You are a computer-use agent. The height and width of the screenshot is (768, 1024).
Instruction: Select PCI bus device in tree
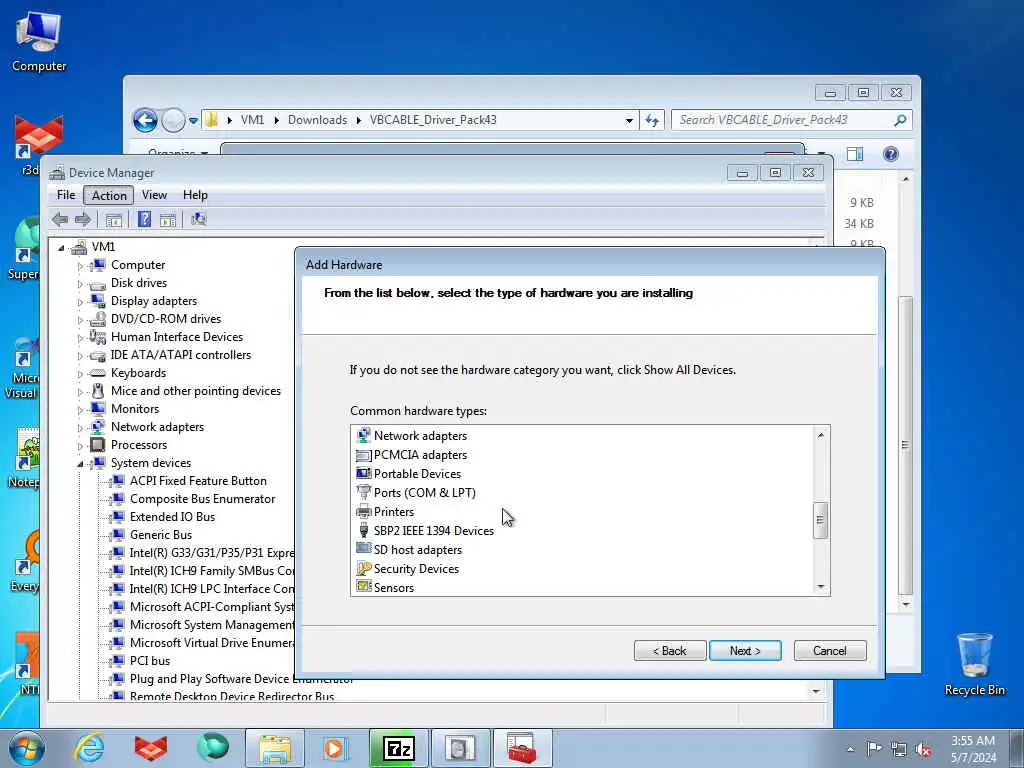150,661
